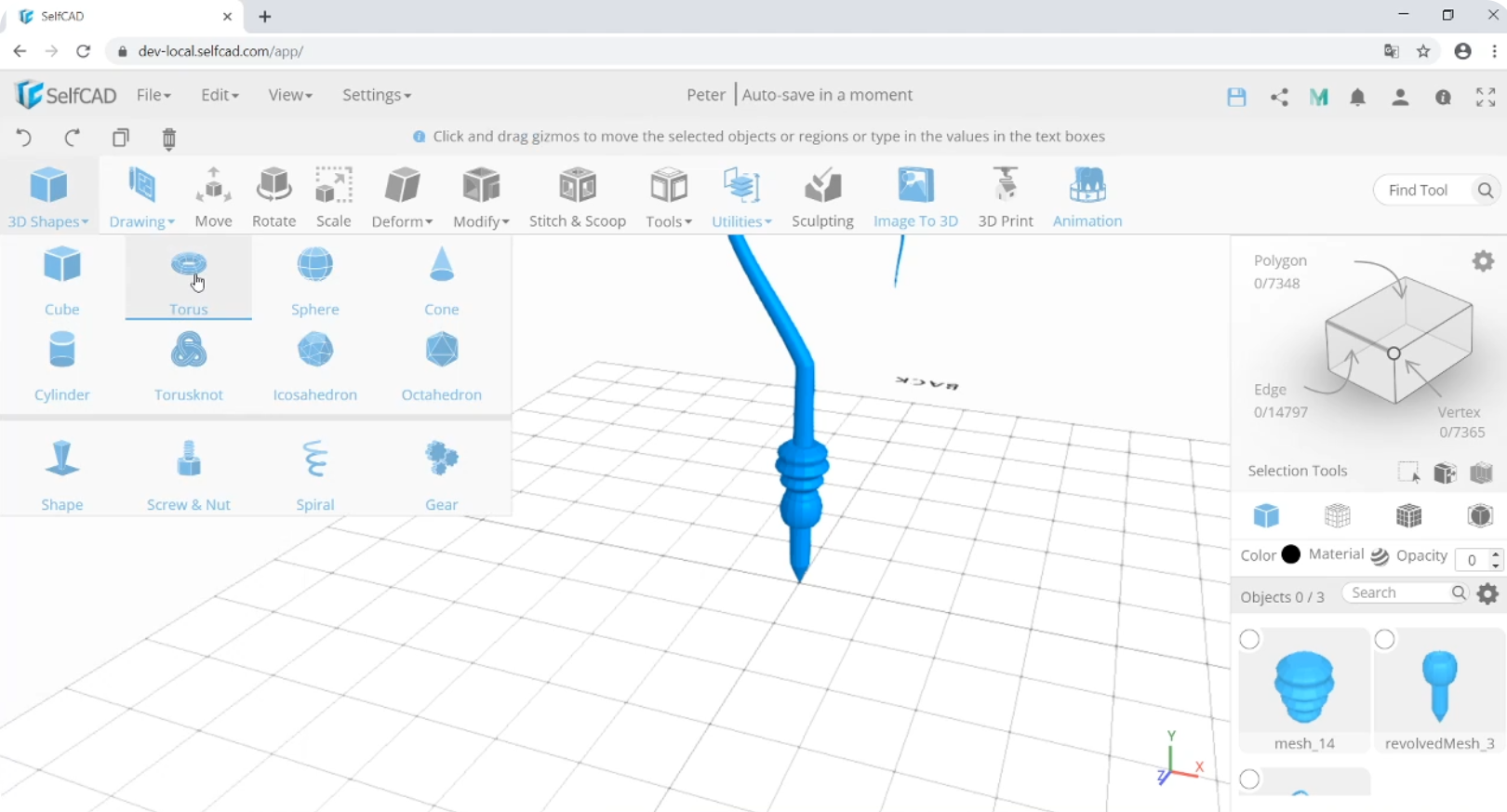The height and width of the screenshot is (812, 1507).
Task: Undo the last action
Action: tap(24, 138)
